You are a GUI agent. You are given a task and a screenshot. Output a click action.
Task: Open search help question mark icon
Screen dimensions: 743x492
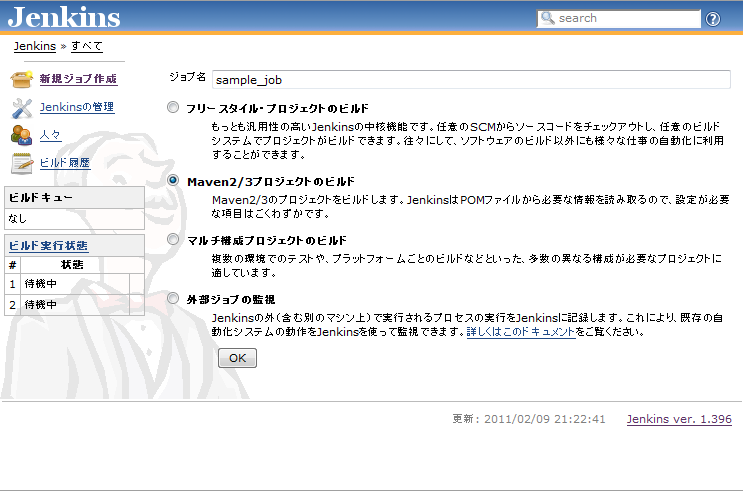(713, 19)
